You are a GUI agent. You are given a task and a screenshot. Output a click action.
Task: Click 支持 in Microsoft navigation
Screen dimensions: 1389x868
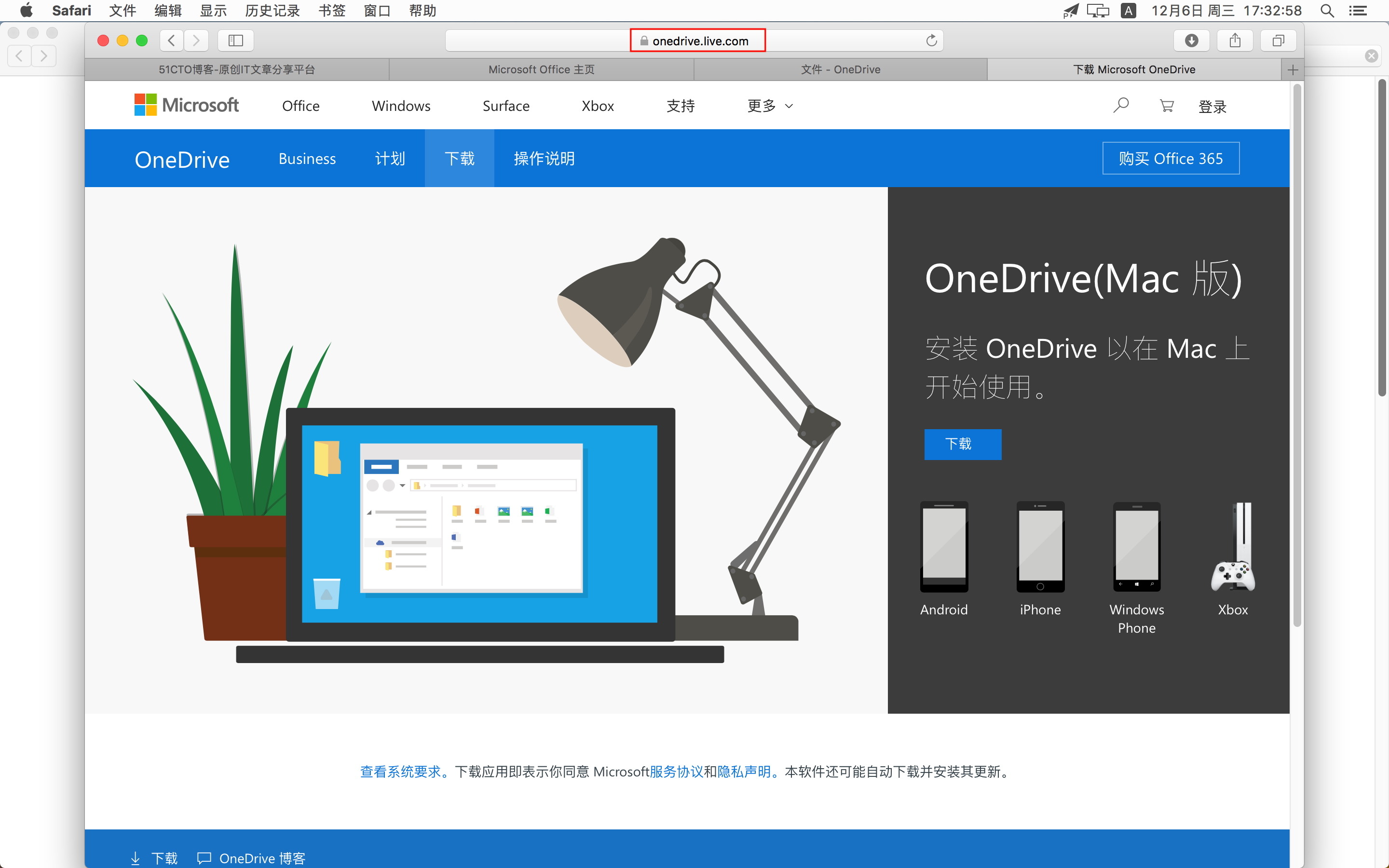point(680,106)
